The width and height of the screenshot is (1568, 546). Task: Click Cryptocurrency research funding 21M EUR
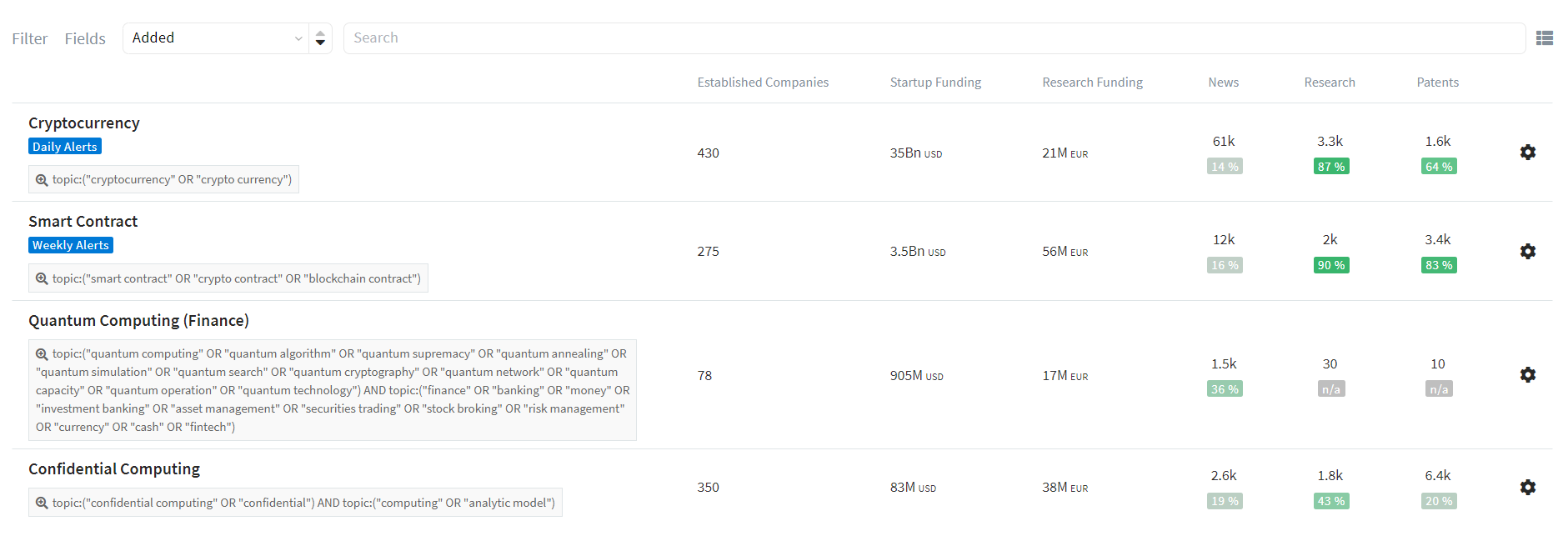1065,153
